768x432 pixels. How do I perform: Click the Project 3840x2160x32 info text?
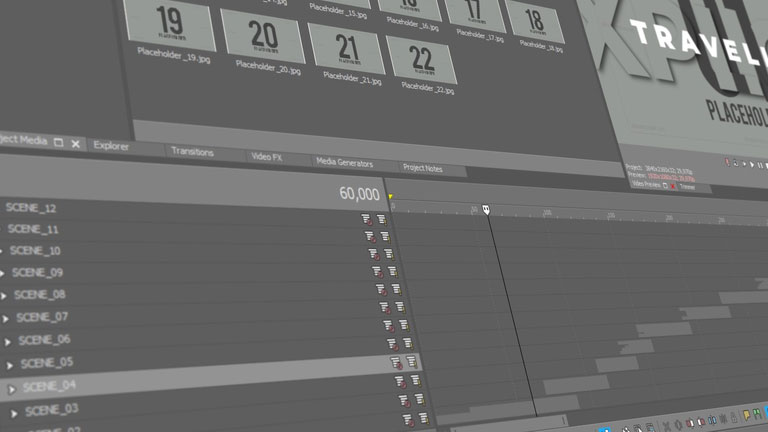[x=659, y=169]
